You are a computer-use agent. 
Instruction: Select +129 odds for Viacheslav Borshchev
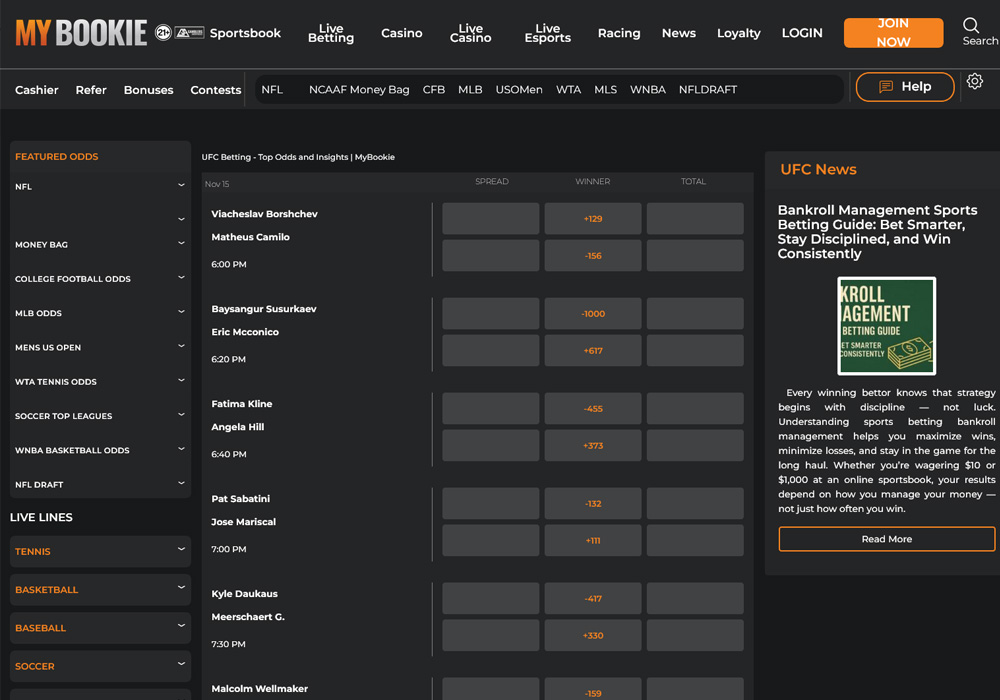pos(592,218)
